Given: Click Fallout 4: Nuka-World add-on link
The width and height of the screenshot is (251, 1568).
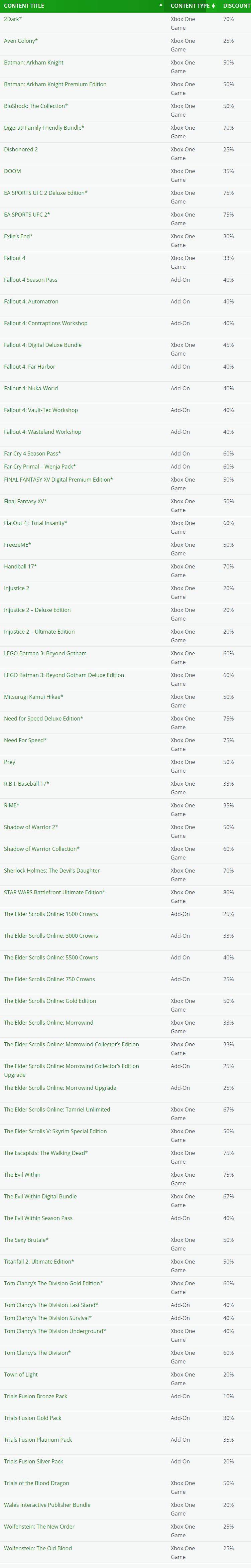Looking at the screenshot, I should pyautogui.click(x=31, y=388).
